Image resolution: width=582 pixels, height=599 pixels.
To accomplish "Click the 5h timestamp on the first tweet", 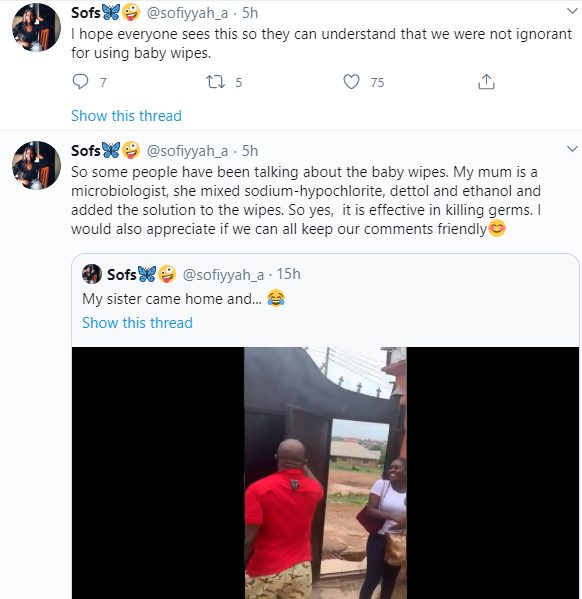I will (x=250, y=13).
